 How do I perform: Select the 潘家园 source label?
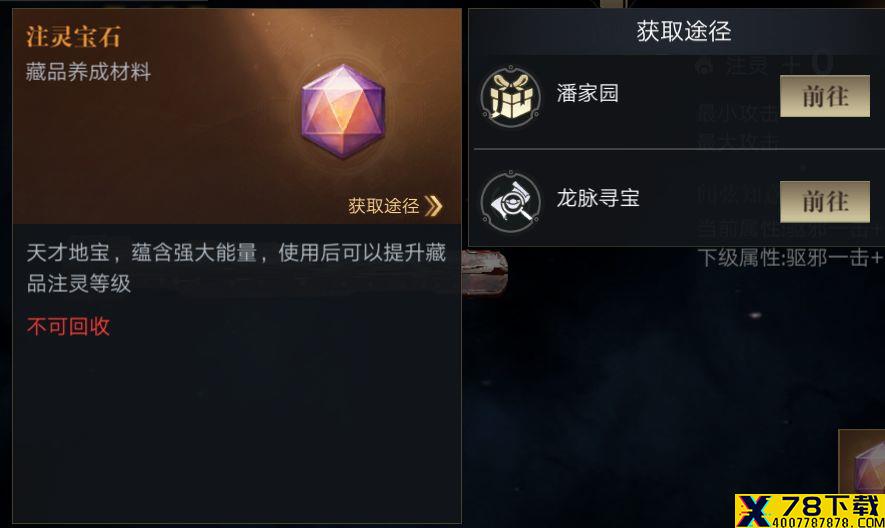pyautogui.click(x=587, y=93)
